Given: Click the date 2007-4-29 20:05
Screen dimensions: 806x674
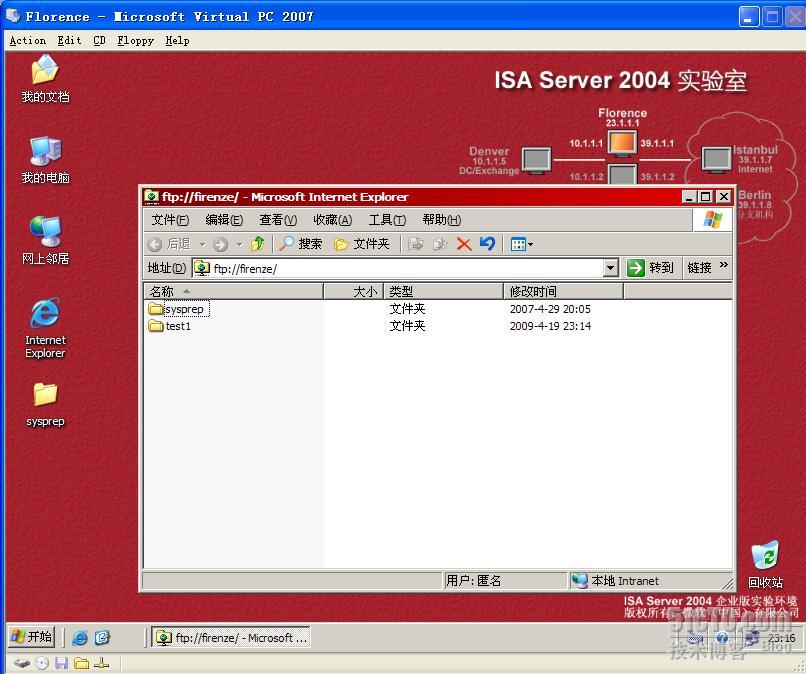Looking at the screenshot, I should tap(550, 309).
